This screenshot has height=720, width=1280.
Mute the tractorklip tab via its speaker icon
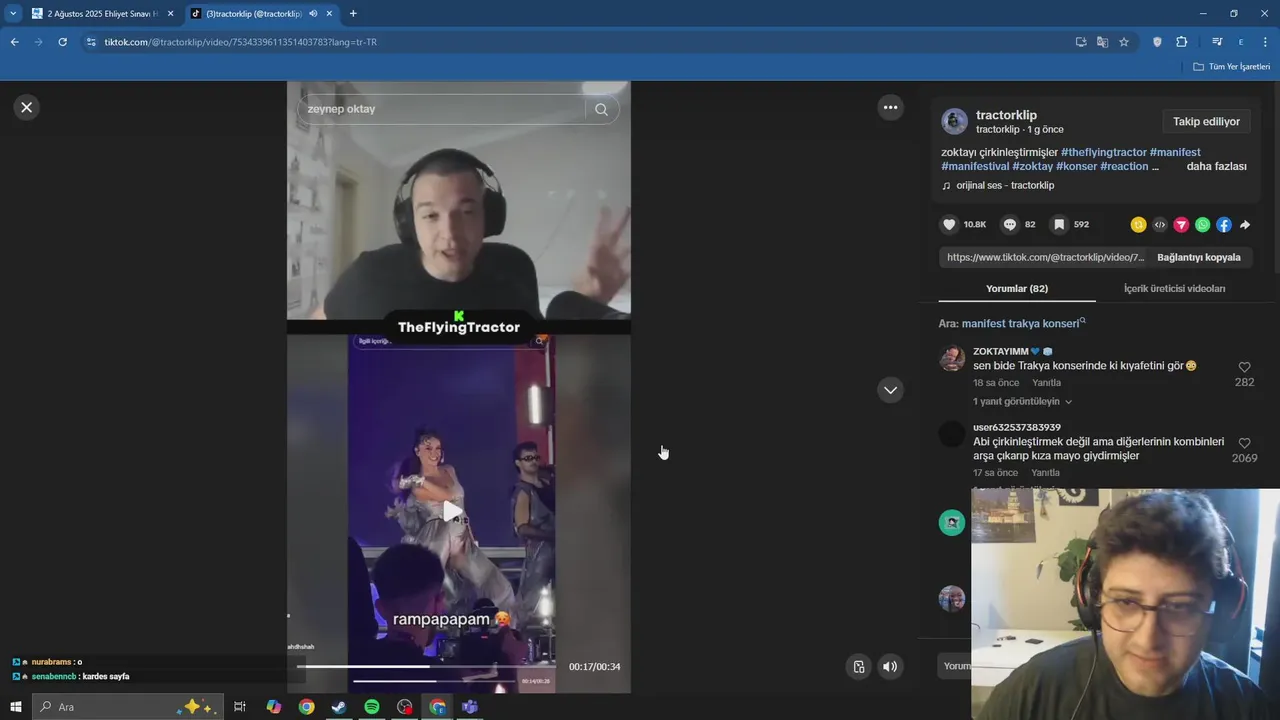[313, 14]
